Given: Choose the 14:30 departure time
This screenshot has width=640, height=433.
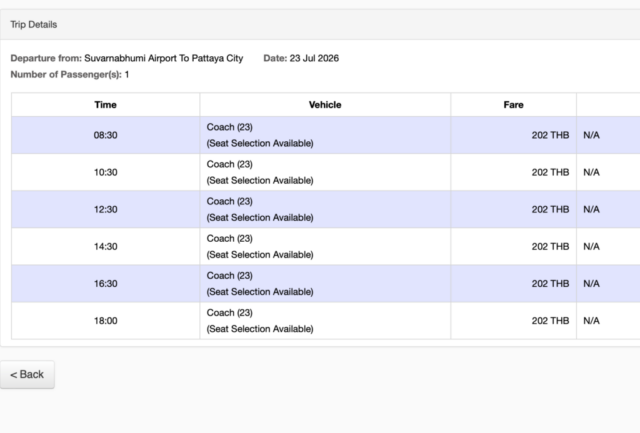Looking at the screenshot, I should 105,246.
